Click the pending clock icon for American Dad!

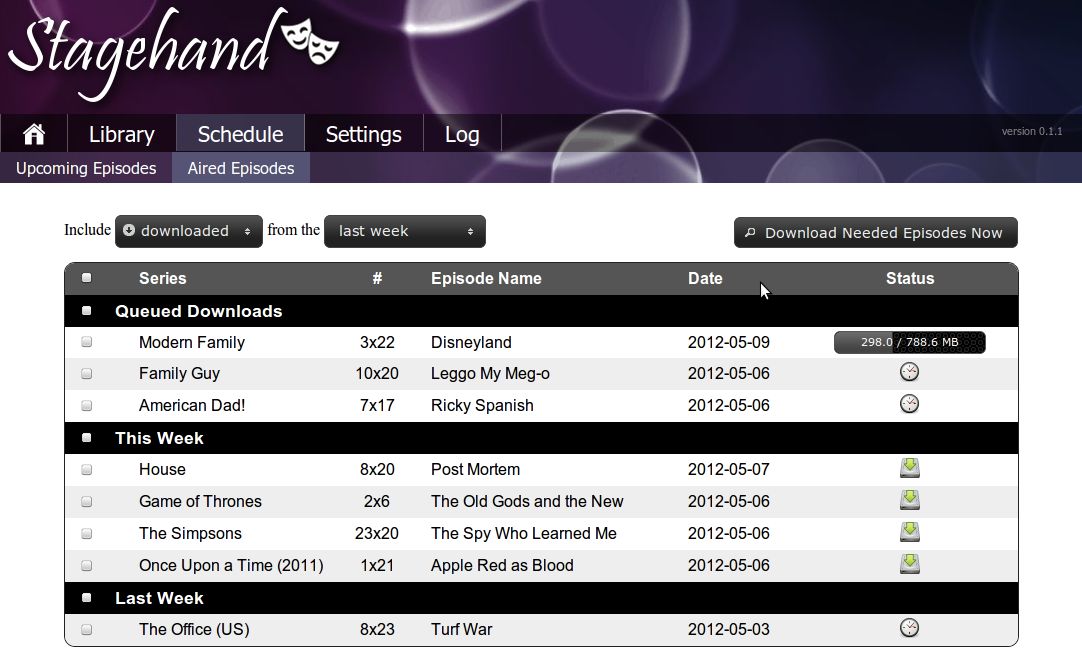(x=909, y=403)
